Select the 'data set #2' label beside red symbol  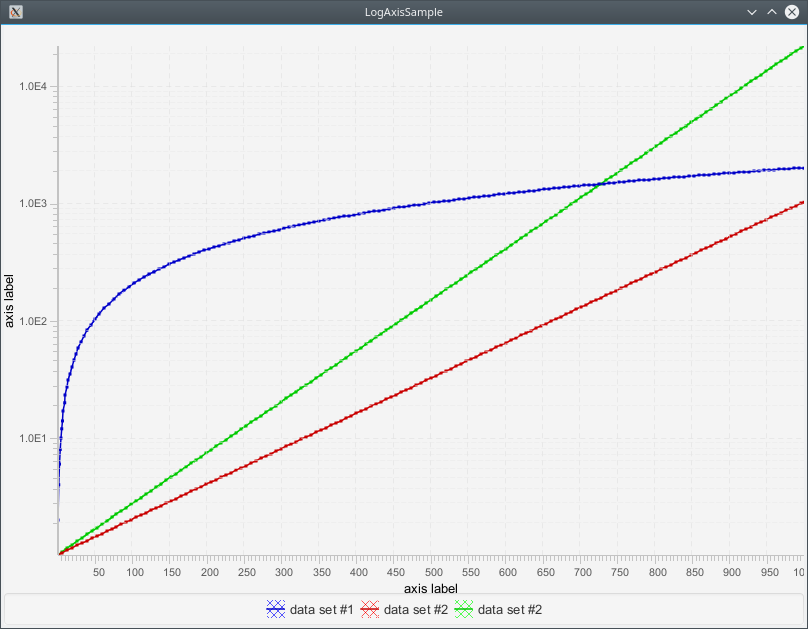tap(416, 609)
